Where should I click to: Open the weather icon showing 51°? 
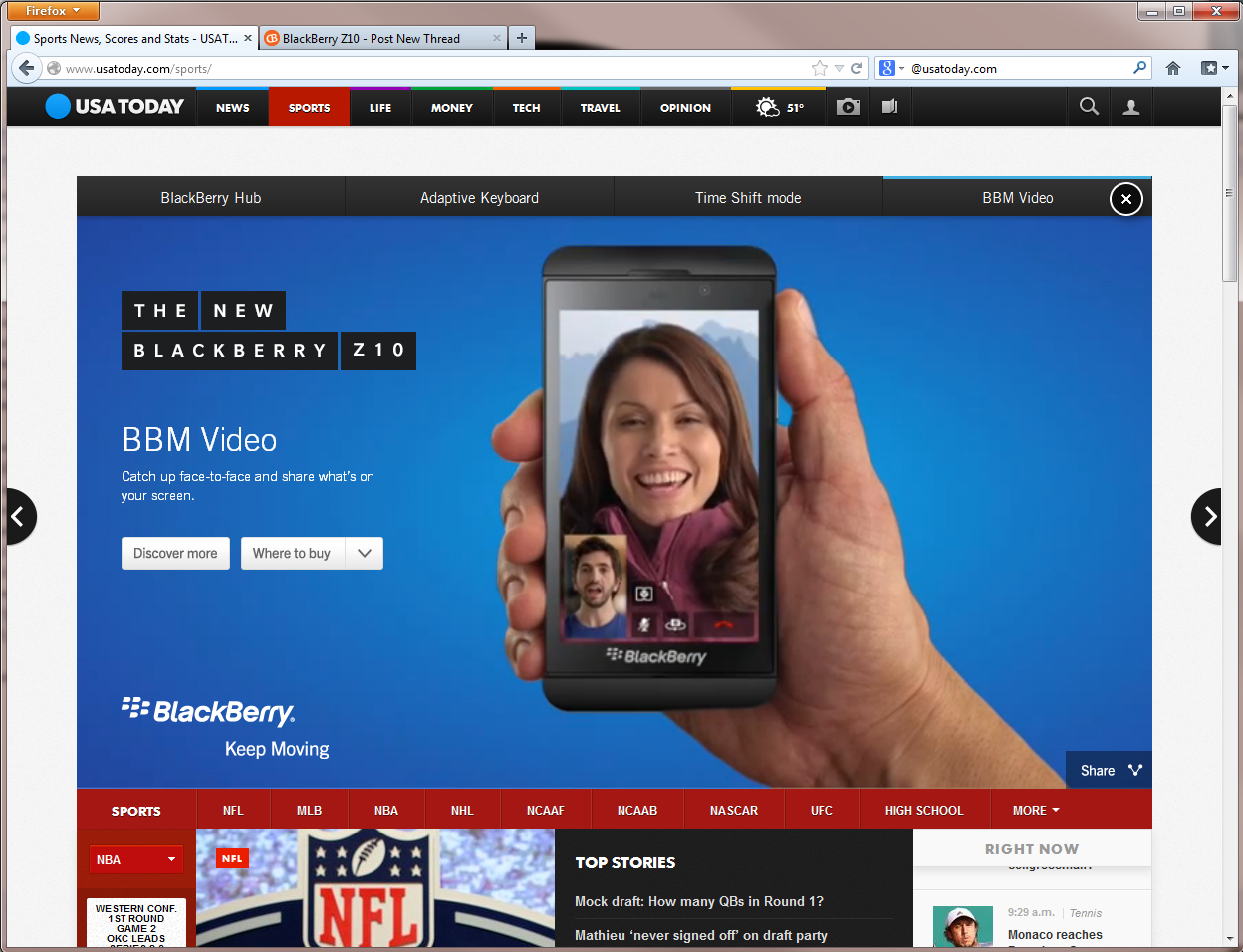(x=780, y=107)
